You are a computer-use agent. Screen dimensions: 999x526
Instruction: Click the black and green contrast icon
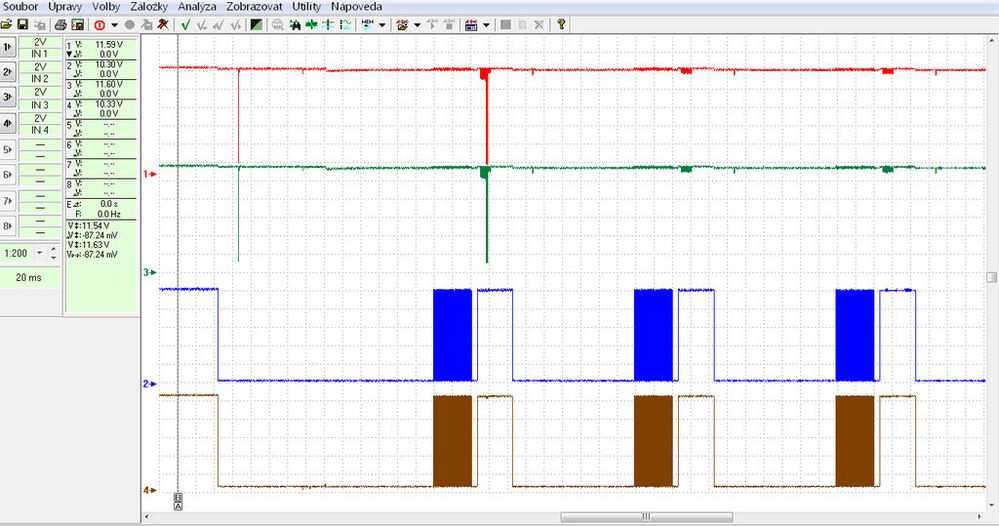click(256, 25)
